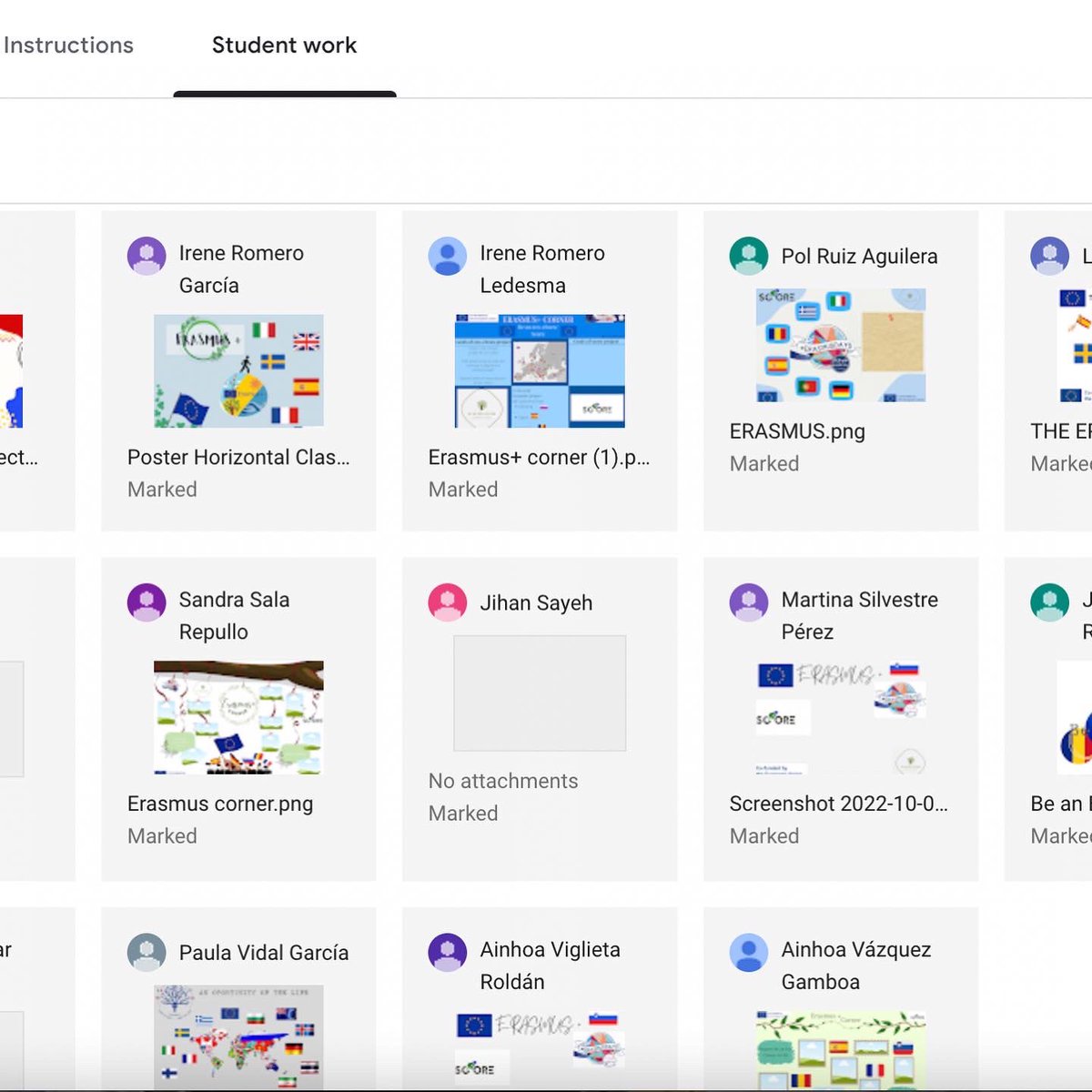Click 'Marked' status on Martina Silvestre Pérez's card

pos(764,836)
